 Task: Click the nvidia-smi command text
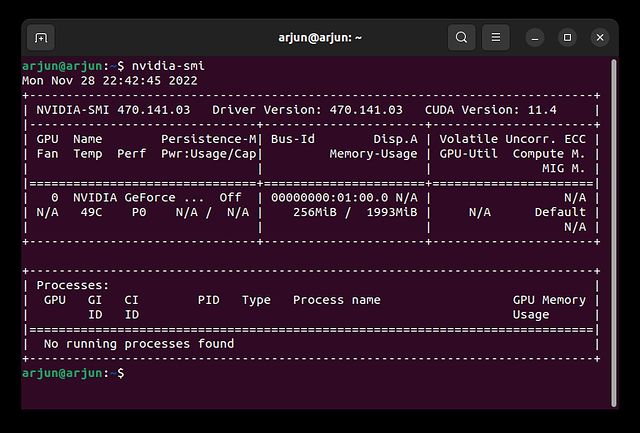168,66
